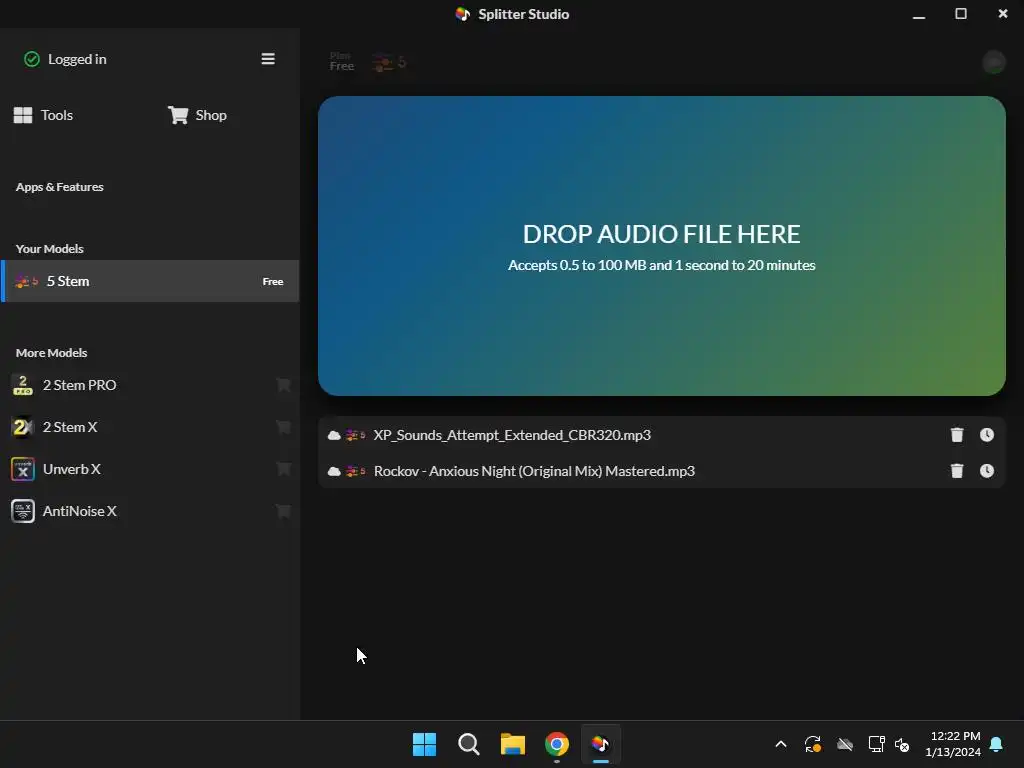Show history clock for Rockov file
The image size is (1024, 768).
click(x=987, y=471)
